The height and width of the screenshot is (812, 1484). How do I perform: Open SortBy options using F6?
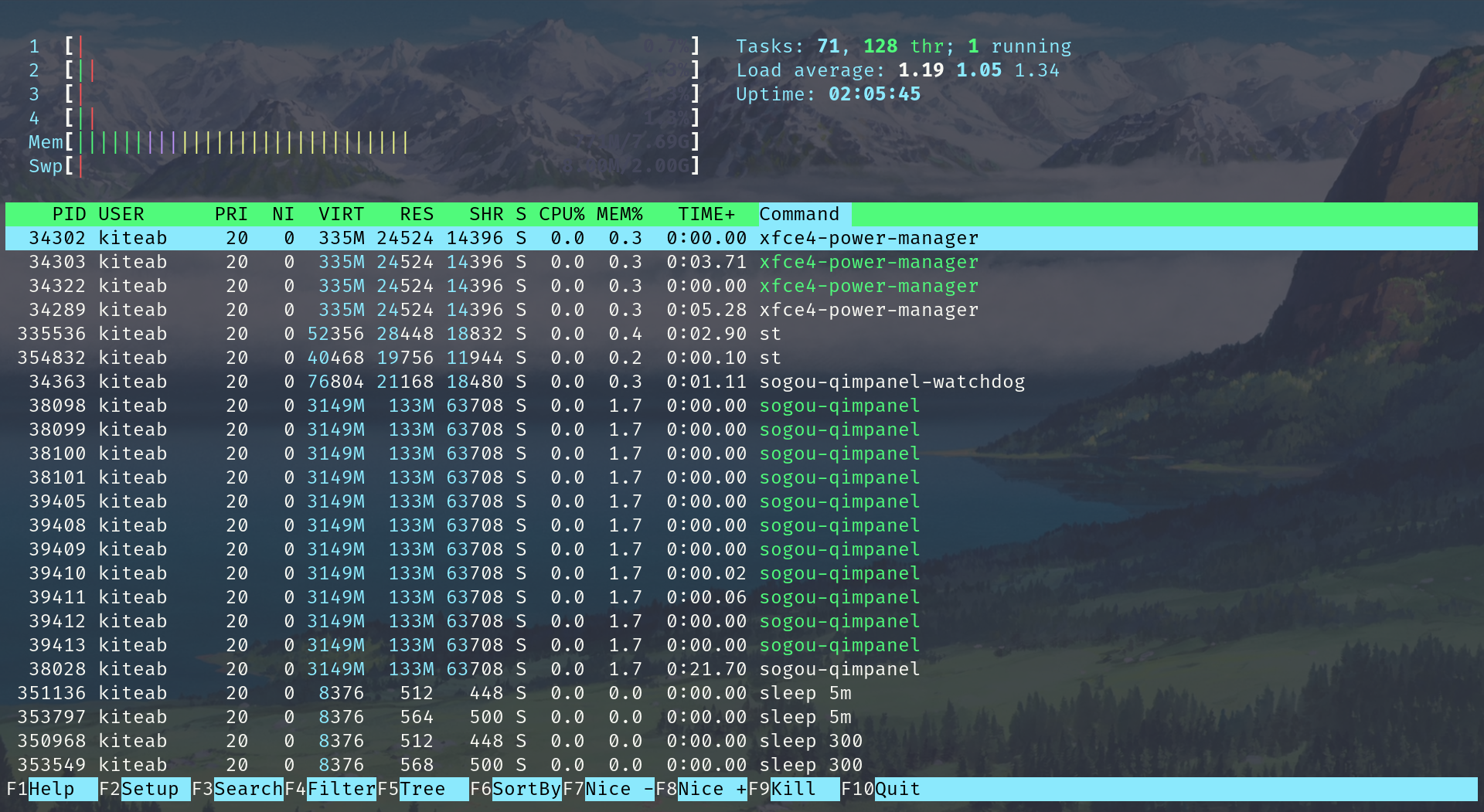(x=514, y=789)
